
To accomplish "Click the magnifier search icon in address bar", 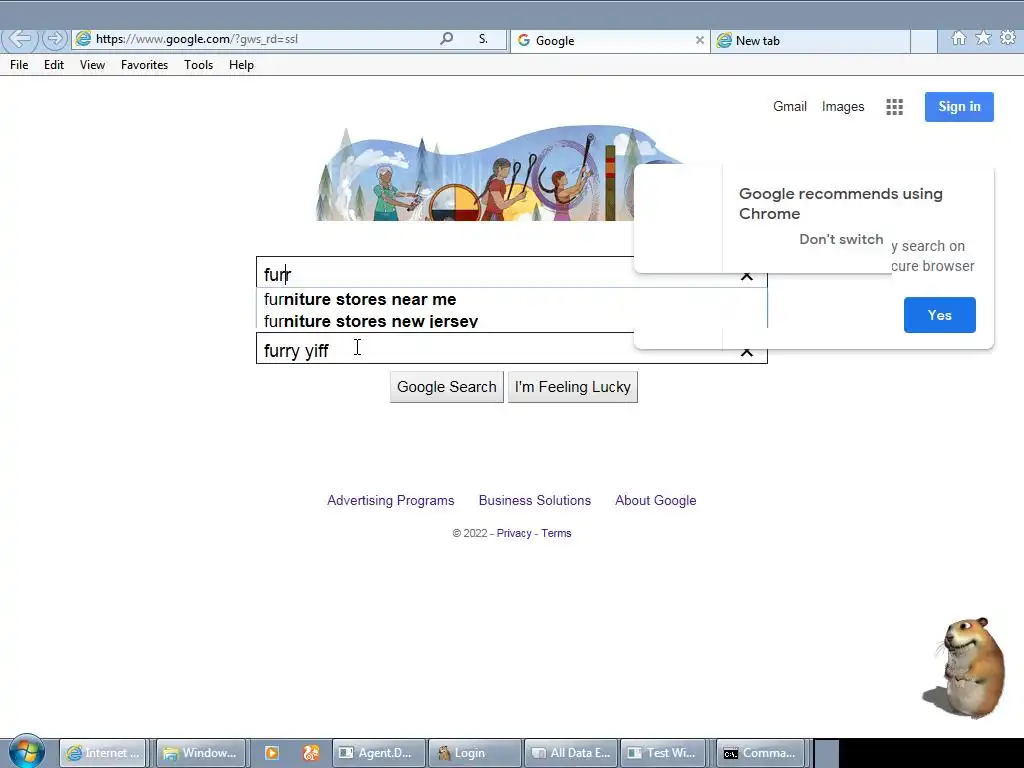I will click(x=447, y=39).
